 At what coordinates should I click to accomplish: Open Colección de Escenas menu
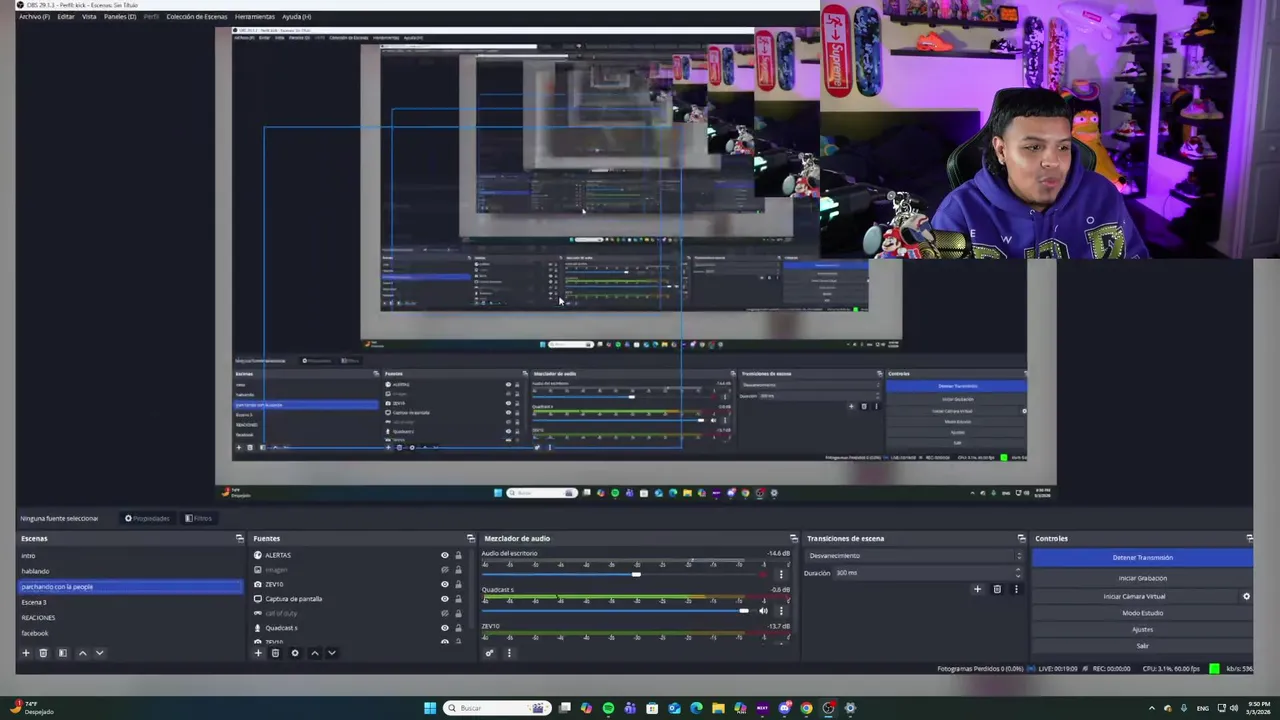pyautogui.click(x=197, y=17)
